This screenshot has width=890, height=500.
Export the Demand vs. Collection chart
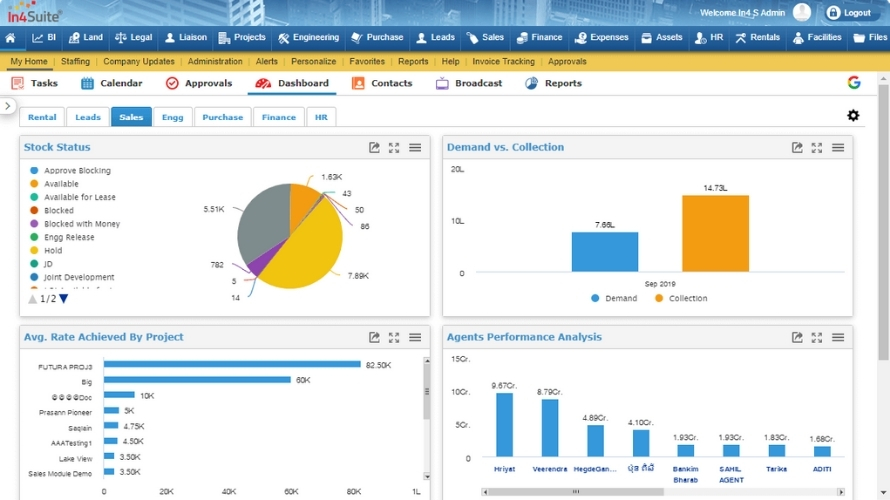[x=797, y=148]
